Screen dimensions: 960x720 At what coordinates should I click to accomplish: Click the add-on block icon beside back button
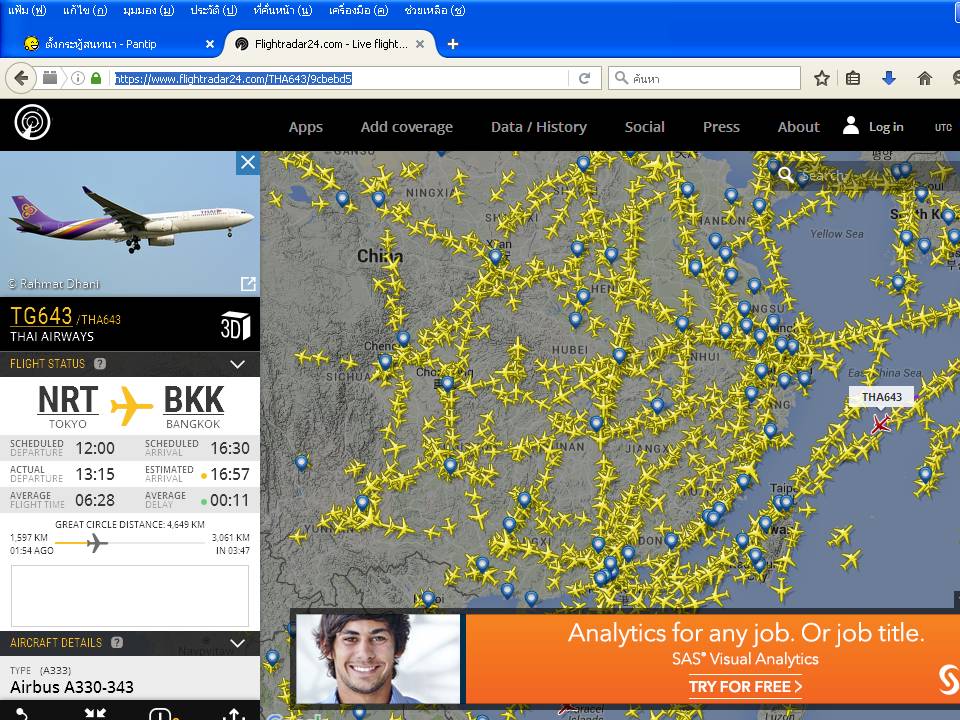click(50, 78)
